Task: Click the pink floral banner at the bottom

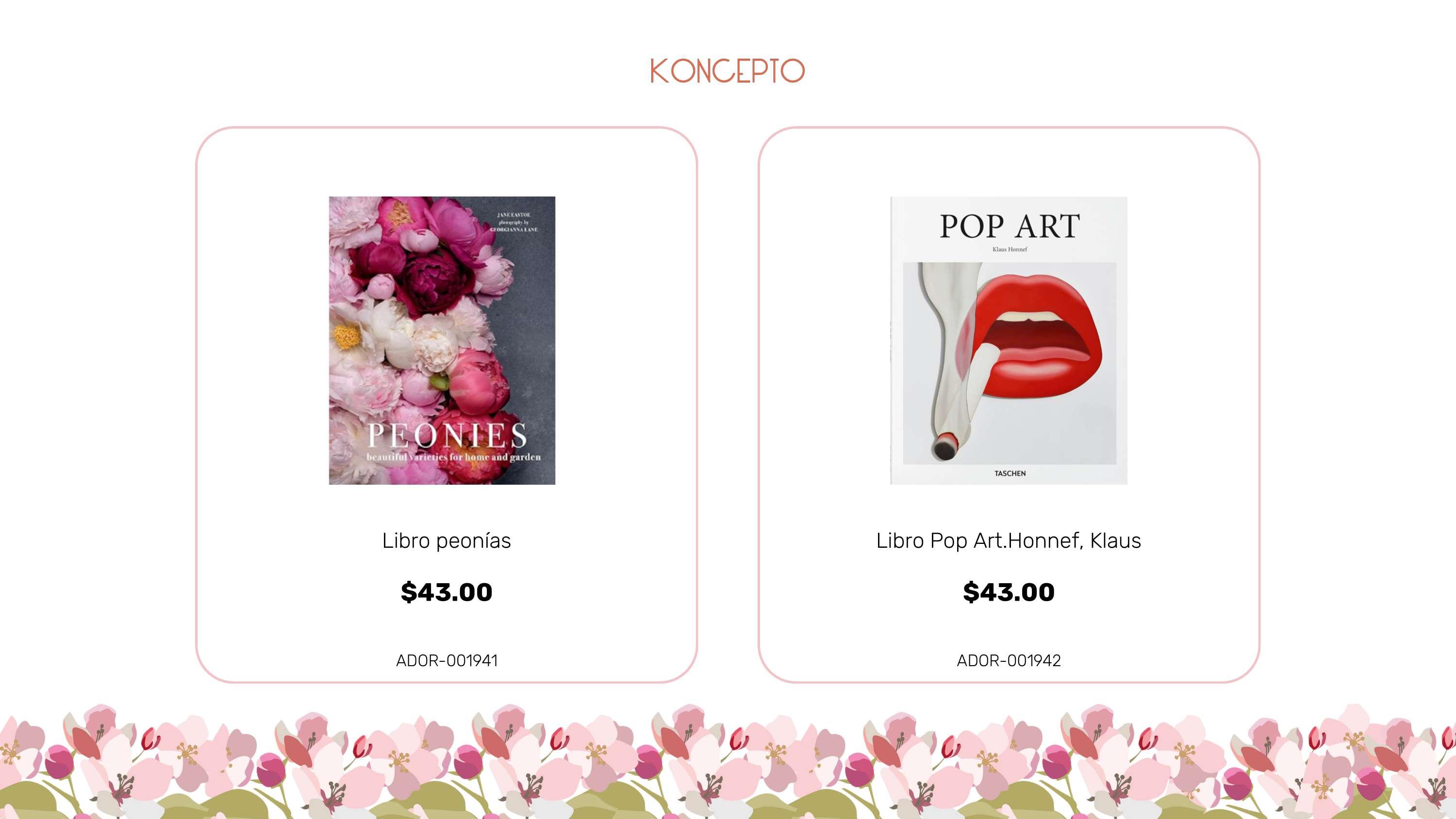Action: [x=728, y=761]
